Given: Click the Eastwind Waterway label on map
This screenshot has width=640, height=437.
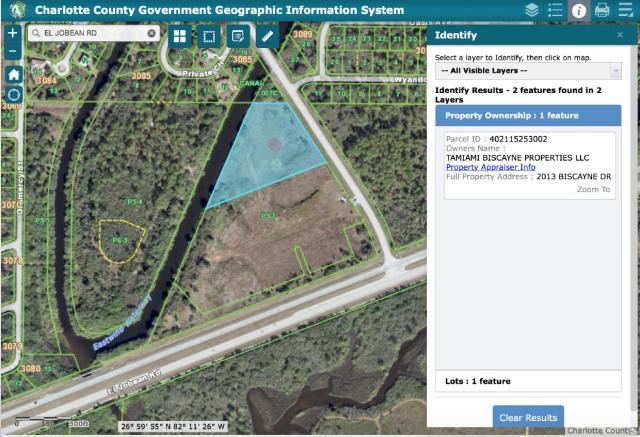Looking at the screenshot, I should pyautogui.click(x=122, y=324).
